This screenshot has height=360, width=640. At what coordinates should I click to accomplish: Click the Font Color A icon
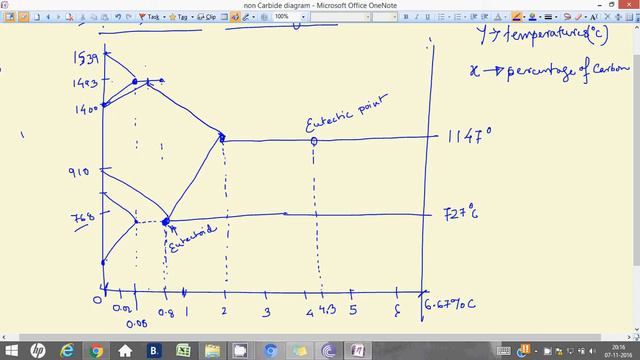[x=498, y=17]
